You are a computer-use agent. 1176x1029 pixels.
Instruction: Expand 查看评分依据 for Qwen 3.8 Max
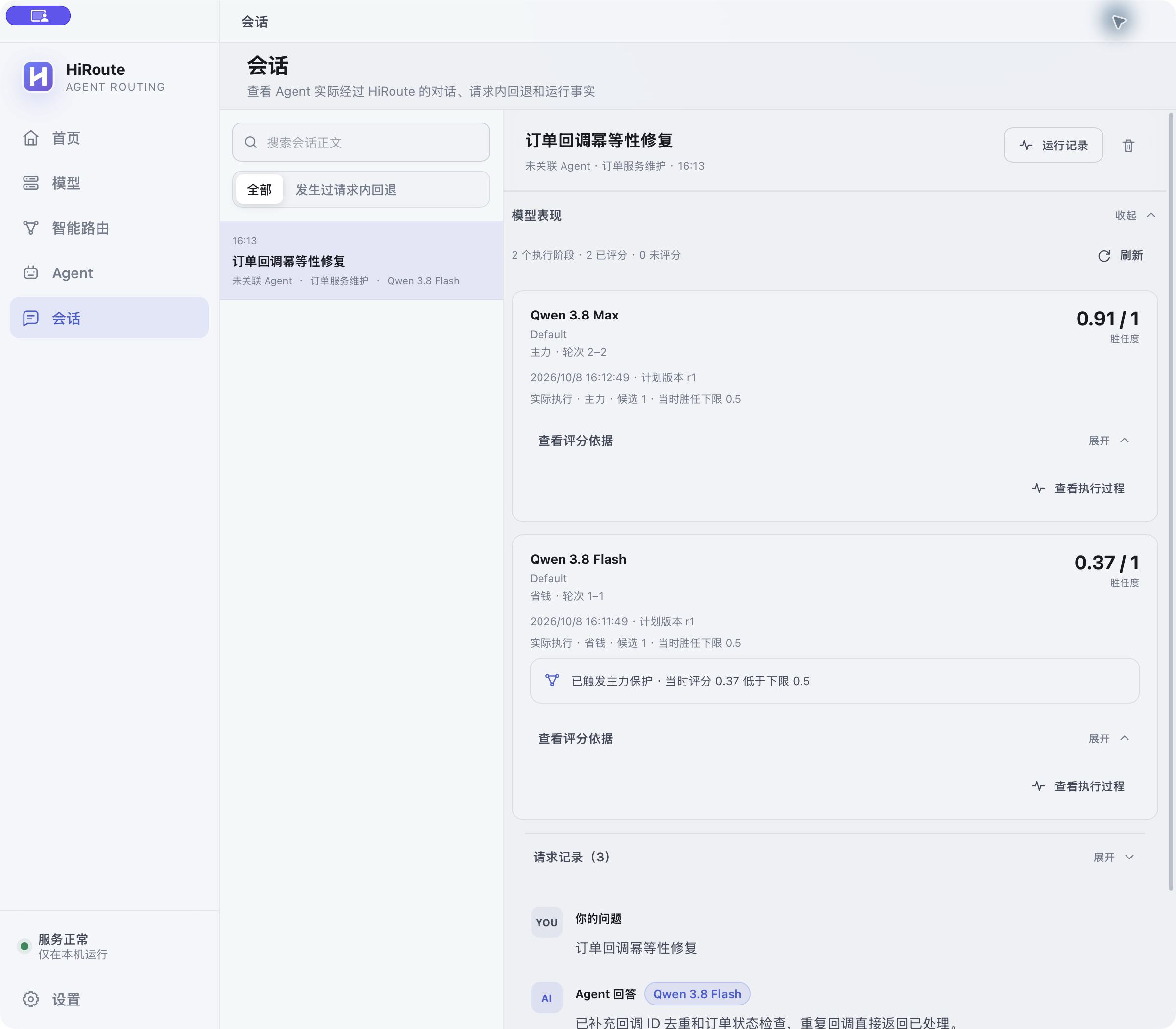pos(834,441)
